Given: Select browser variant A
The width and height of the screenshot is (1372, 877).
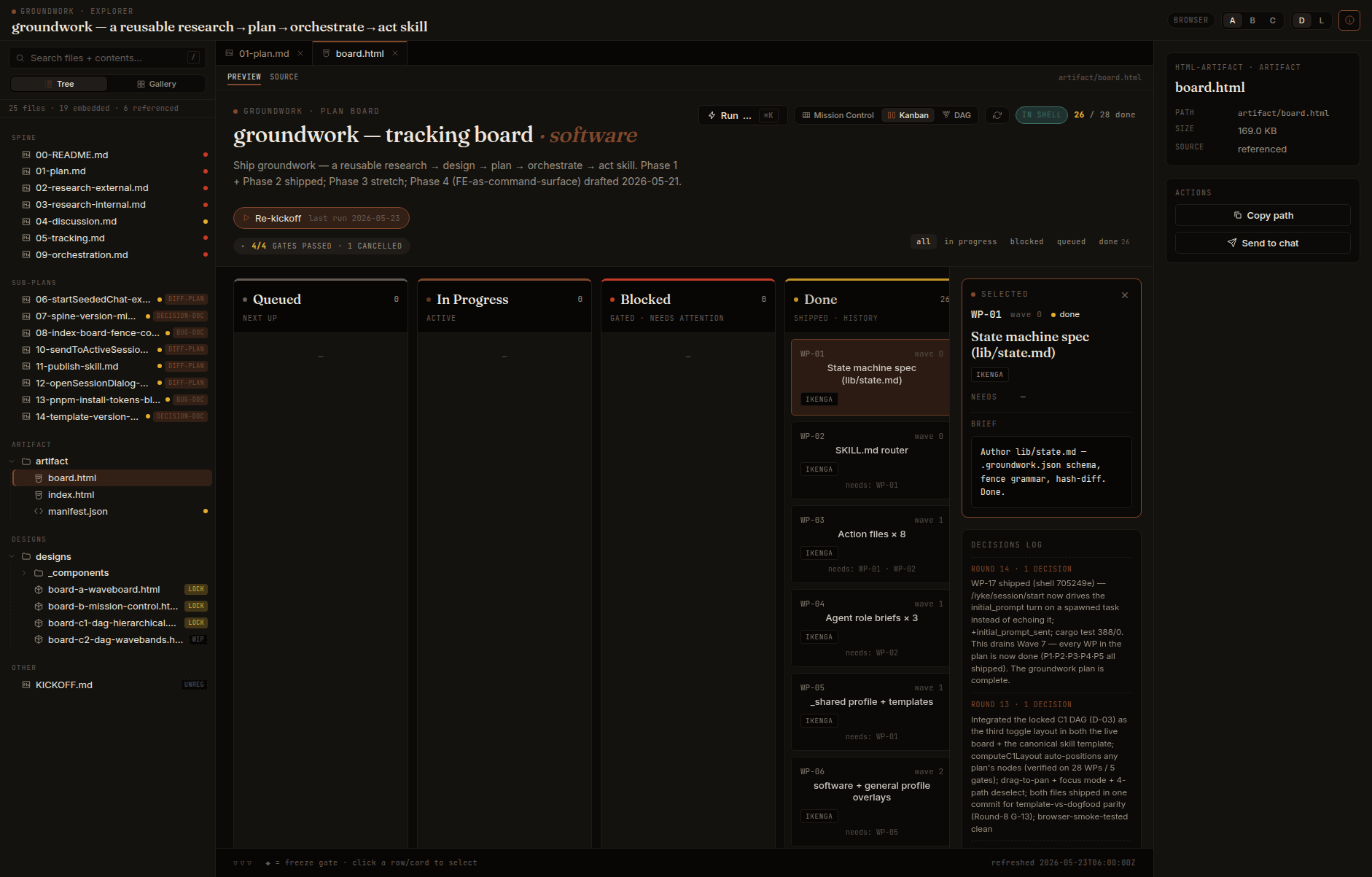Looking at the screenshot, I should pyautogui.click(x=1233, y=20).
